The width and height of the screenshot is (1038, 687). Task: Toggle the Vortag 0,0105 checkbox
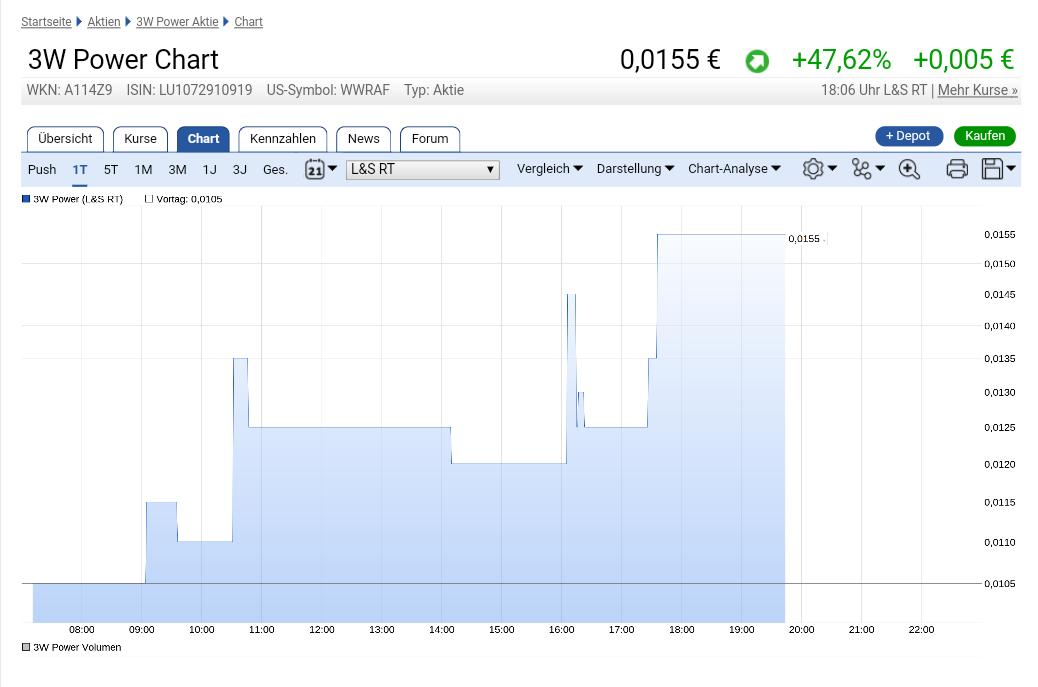[x=149, y=199]
